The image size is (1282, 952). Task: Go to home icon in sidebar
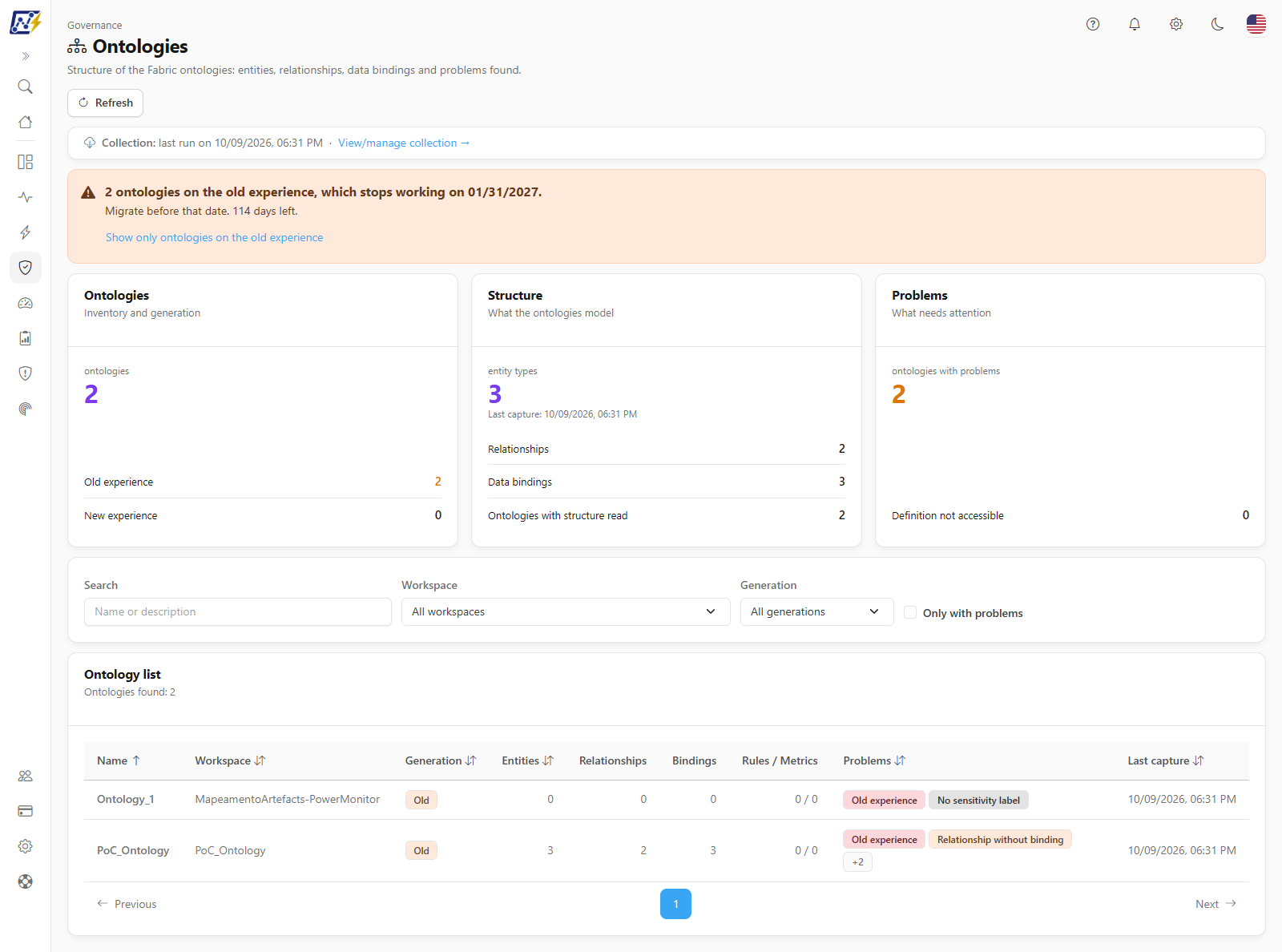click(x=25, y=122)
